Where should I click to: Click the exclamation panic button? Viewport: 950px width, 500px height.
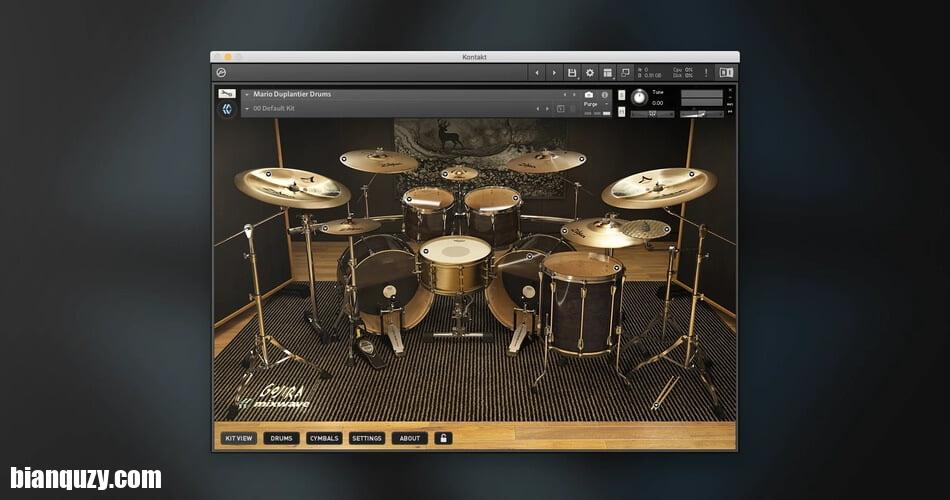(x=706, y=73)
